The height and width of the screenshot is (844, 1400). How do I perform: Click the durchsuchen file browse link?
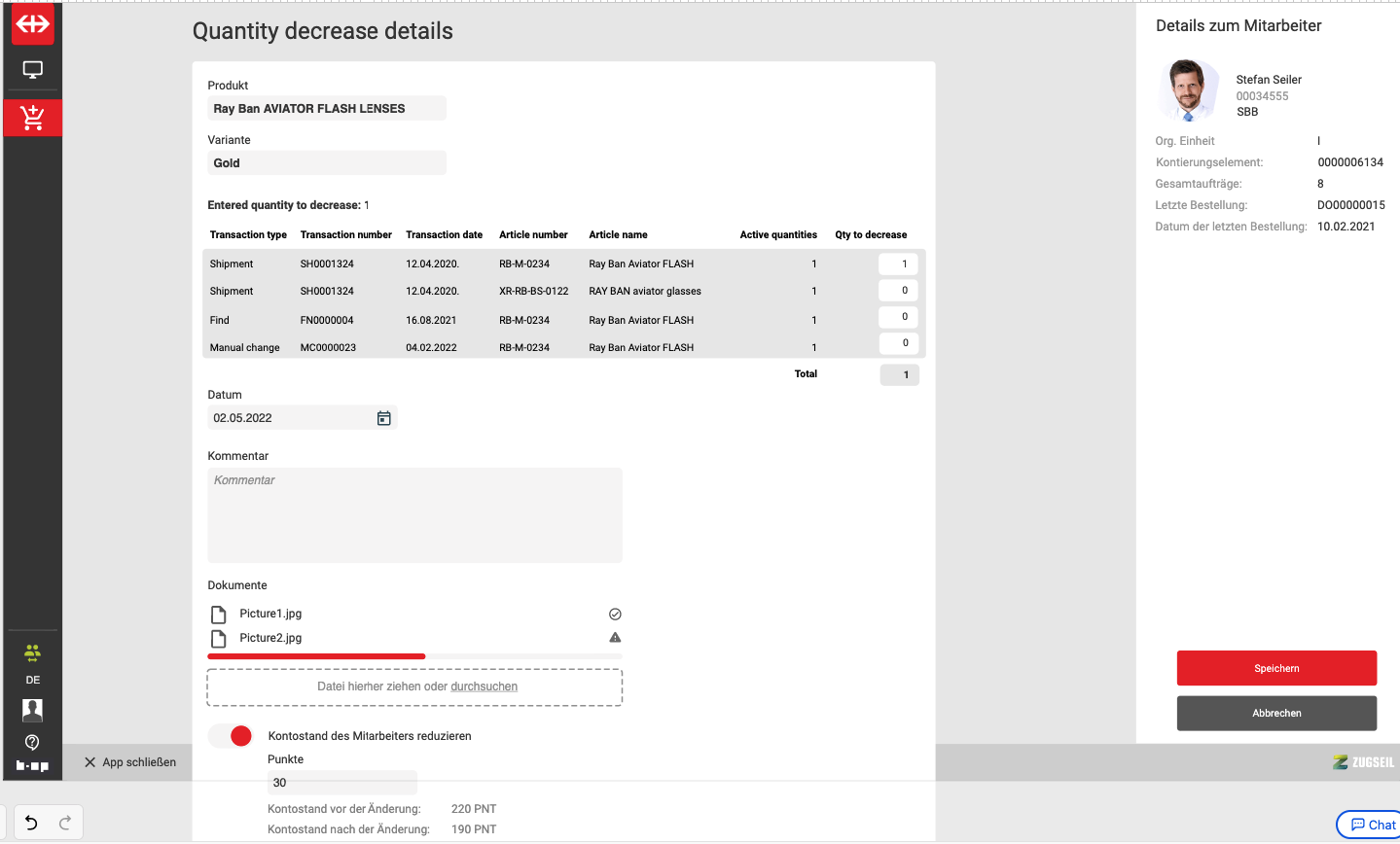[484, 686]
